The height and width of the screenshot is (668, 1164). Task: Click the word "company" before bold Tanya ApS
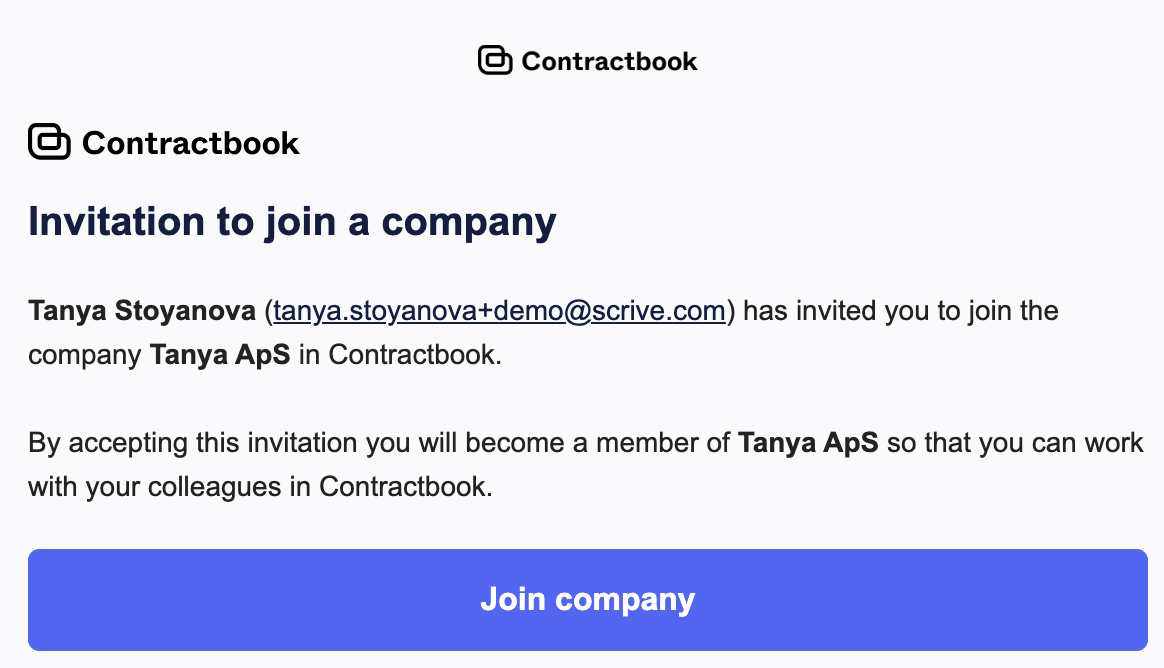[x=85, y=355]
